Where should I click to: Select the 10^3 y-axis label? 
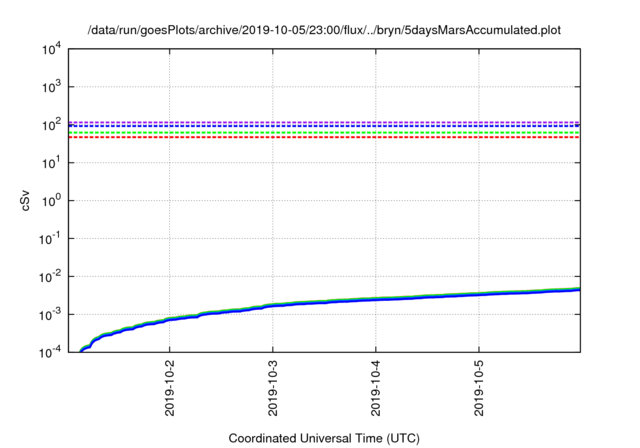click(x=52, y=86)
